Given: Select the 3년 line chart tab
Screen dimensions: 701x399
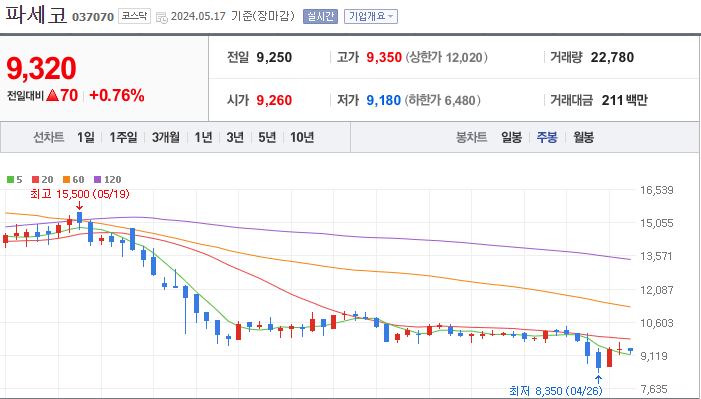Looking at the screenshot, I should click(235, 137).
